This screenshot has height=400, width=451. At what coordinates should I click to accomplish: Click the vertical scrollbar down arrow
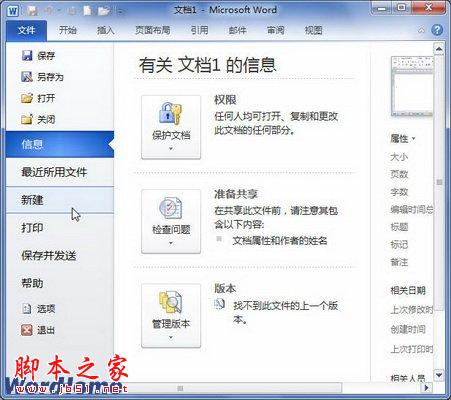[439, 375]
